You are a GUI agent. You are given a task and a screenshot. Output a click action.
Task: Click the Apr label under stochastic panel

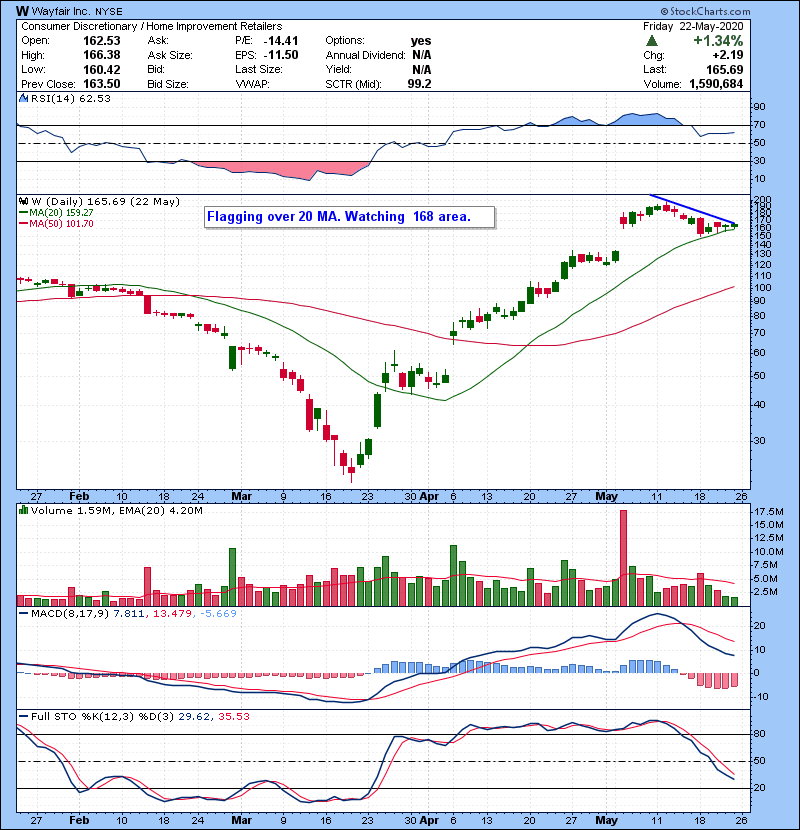429,820
